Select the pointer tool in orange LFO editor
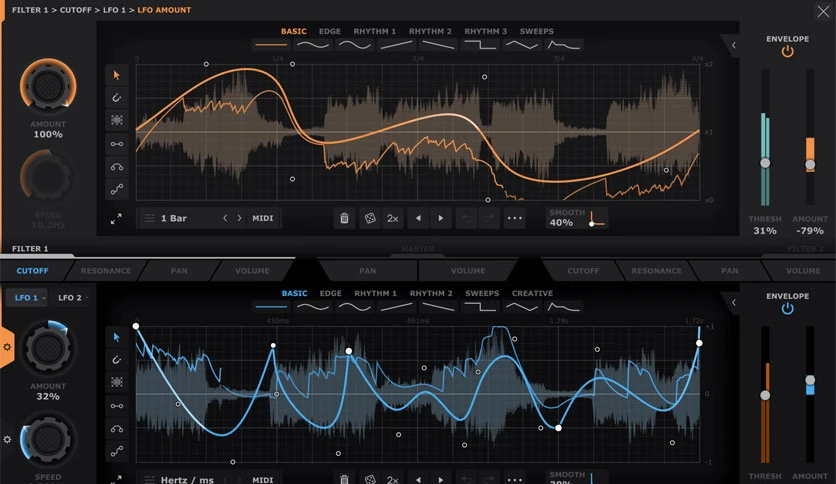 117,75
